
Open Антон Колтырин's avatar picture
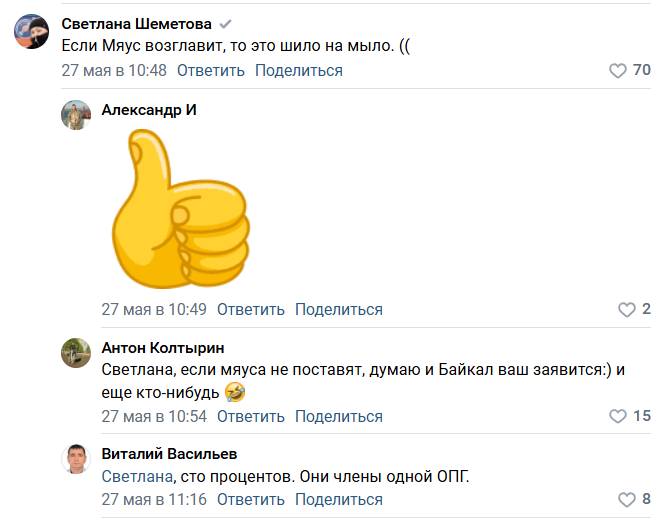[76, 353]
